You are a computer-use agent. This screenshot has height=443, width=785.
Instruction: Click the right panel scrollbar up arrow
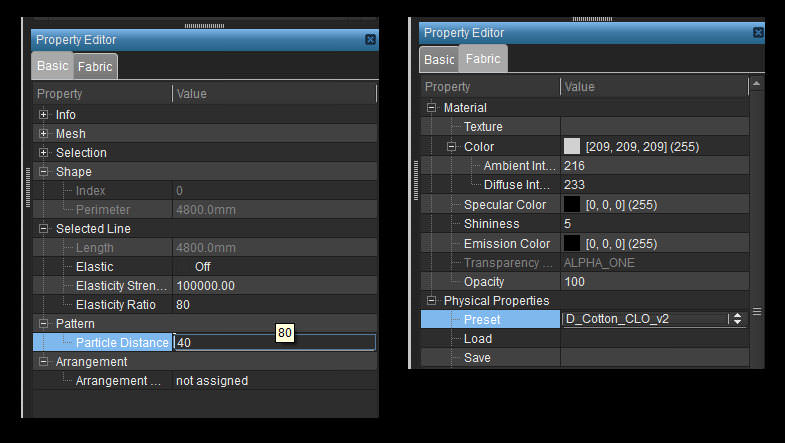(x=756, y=84)
